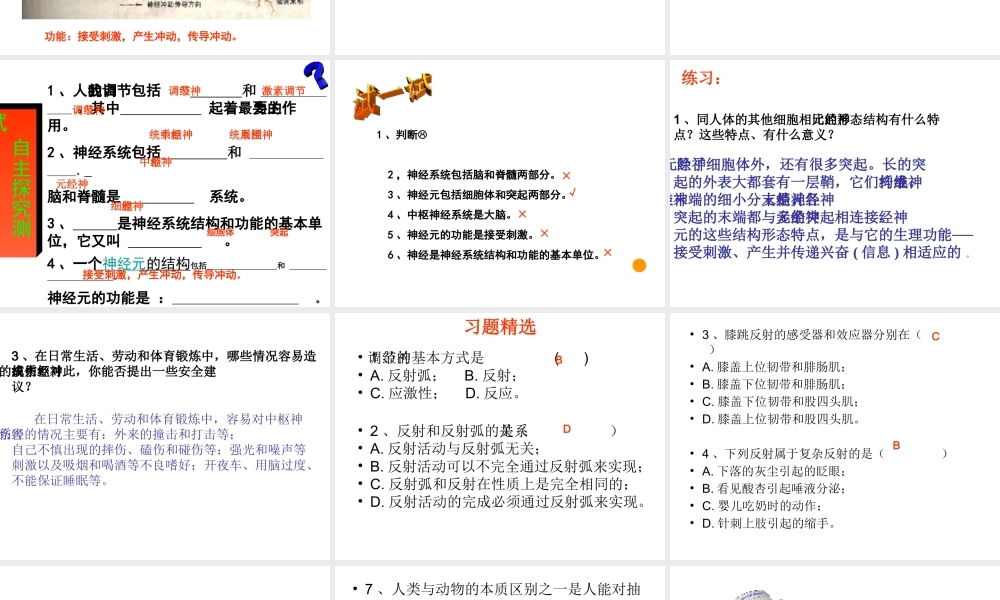Select option B. 膝盖下位韧带和腓肠肌
The width and height of the screenshot is (1000, 600).
774,384
